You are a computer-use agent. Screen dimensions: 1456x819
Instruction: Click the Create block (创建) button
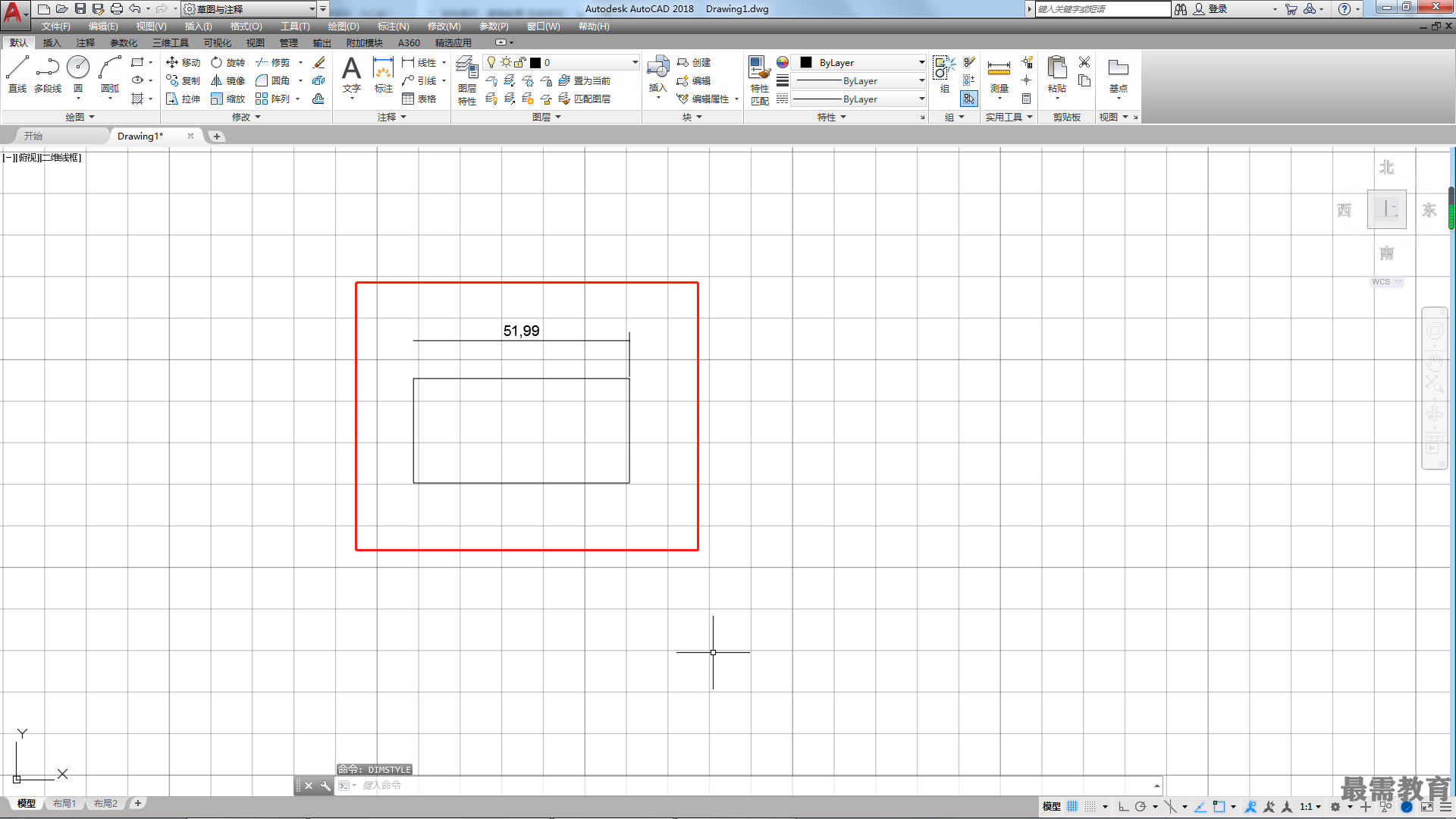694,62
